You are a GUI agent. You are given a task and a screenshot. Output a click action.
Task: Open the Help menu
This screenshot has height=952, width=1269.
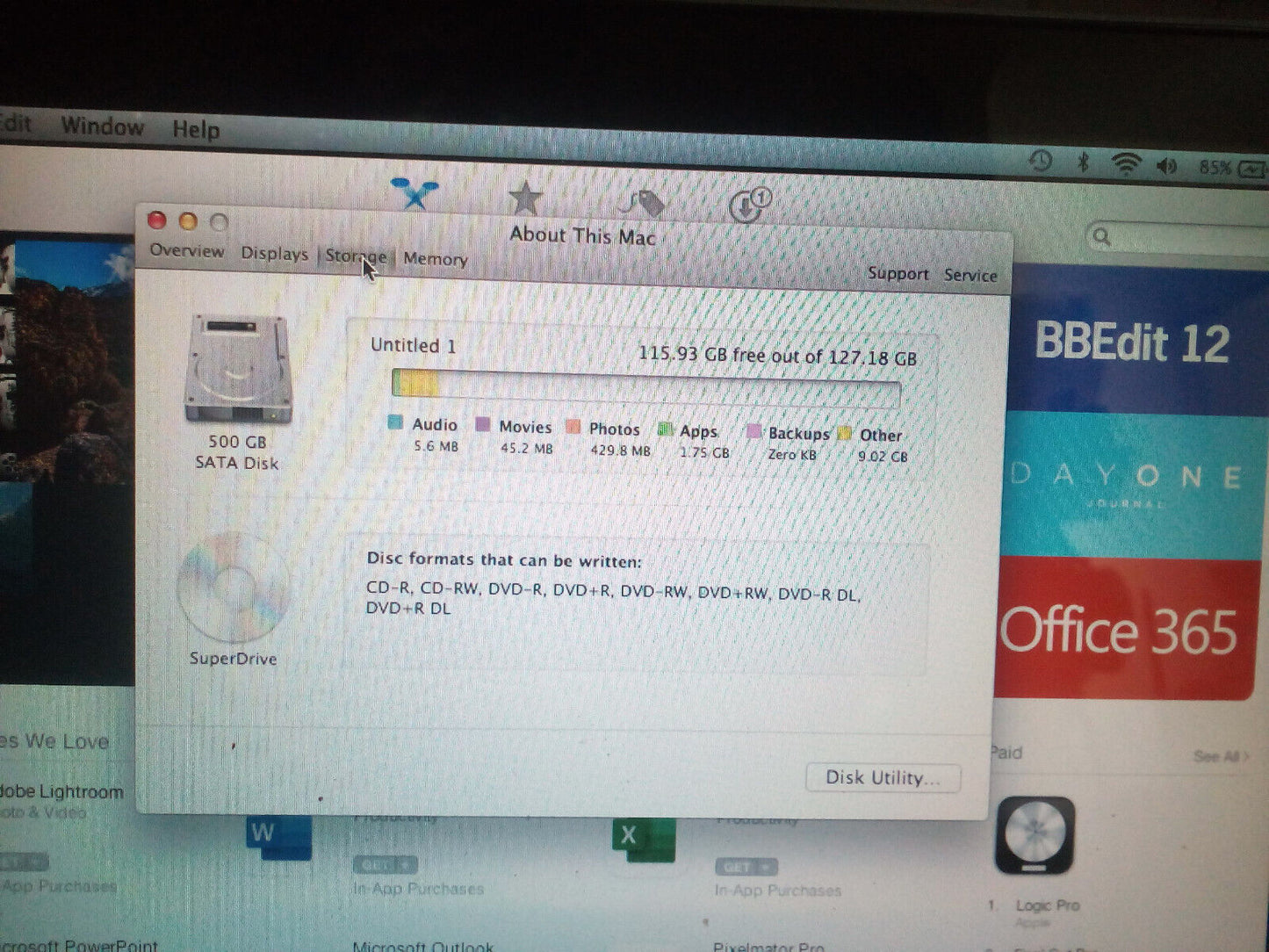point(195,130)
